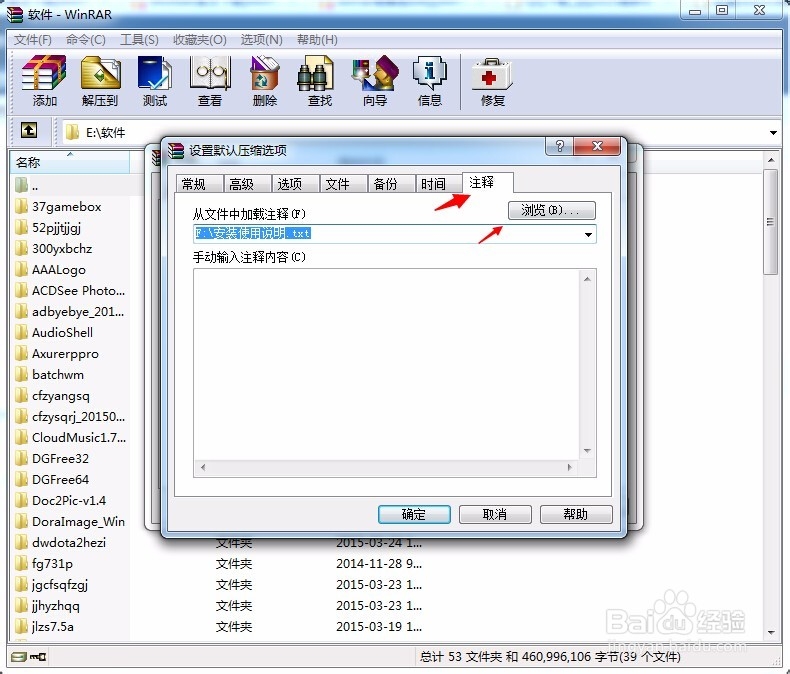The image size is (790, 674).
Task: Open the Wizard (向导) toolbar icon
Action: click(375, 81)
